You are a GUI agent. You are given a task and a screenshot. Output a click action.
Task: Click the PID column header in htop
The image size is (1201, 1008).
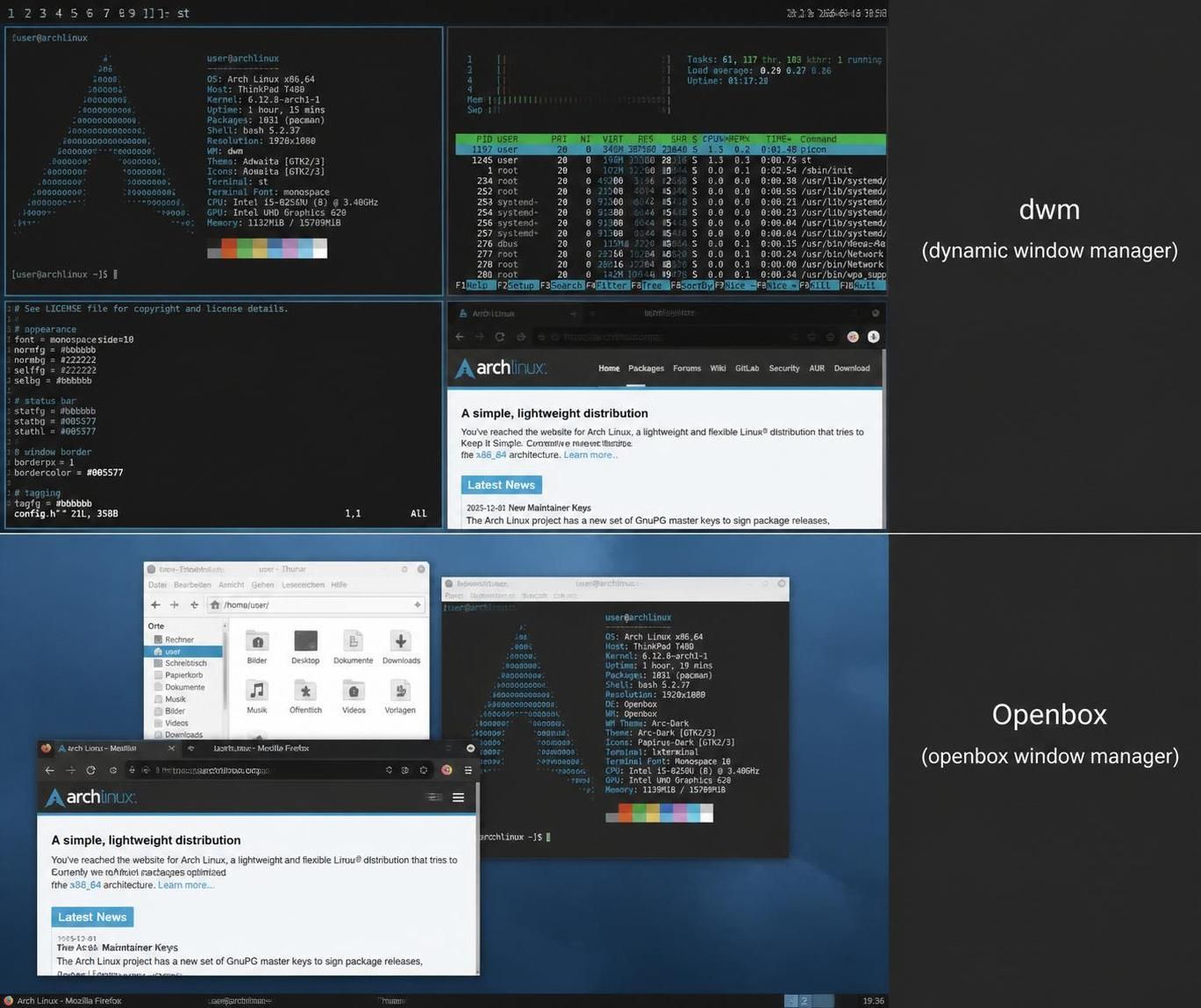click(483, 139)
